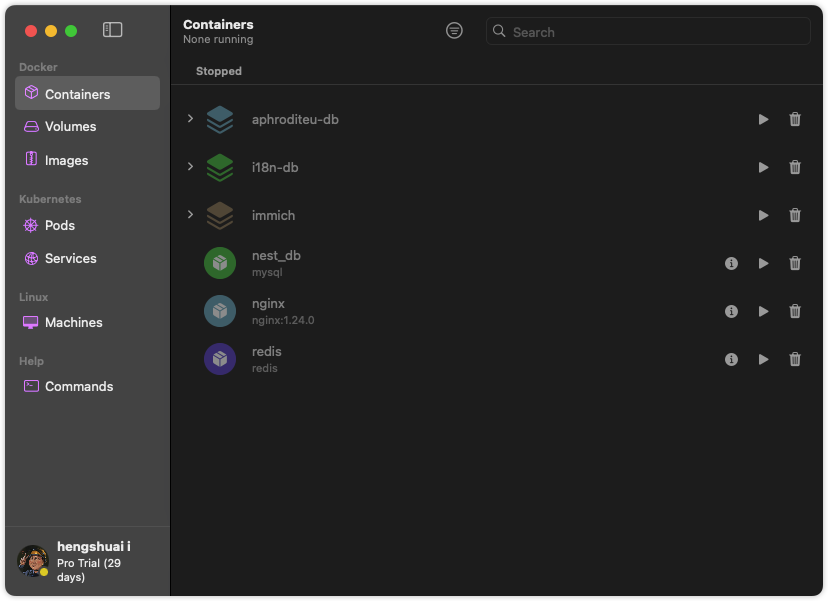
Task: Expand the aphroditeu-db compose group
Action: [190, 119]
